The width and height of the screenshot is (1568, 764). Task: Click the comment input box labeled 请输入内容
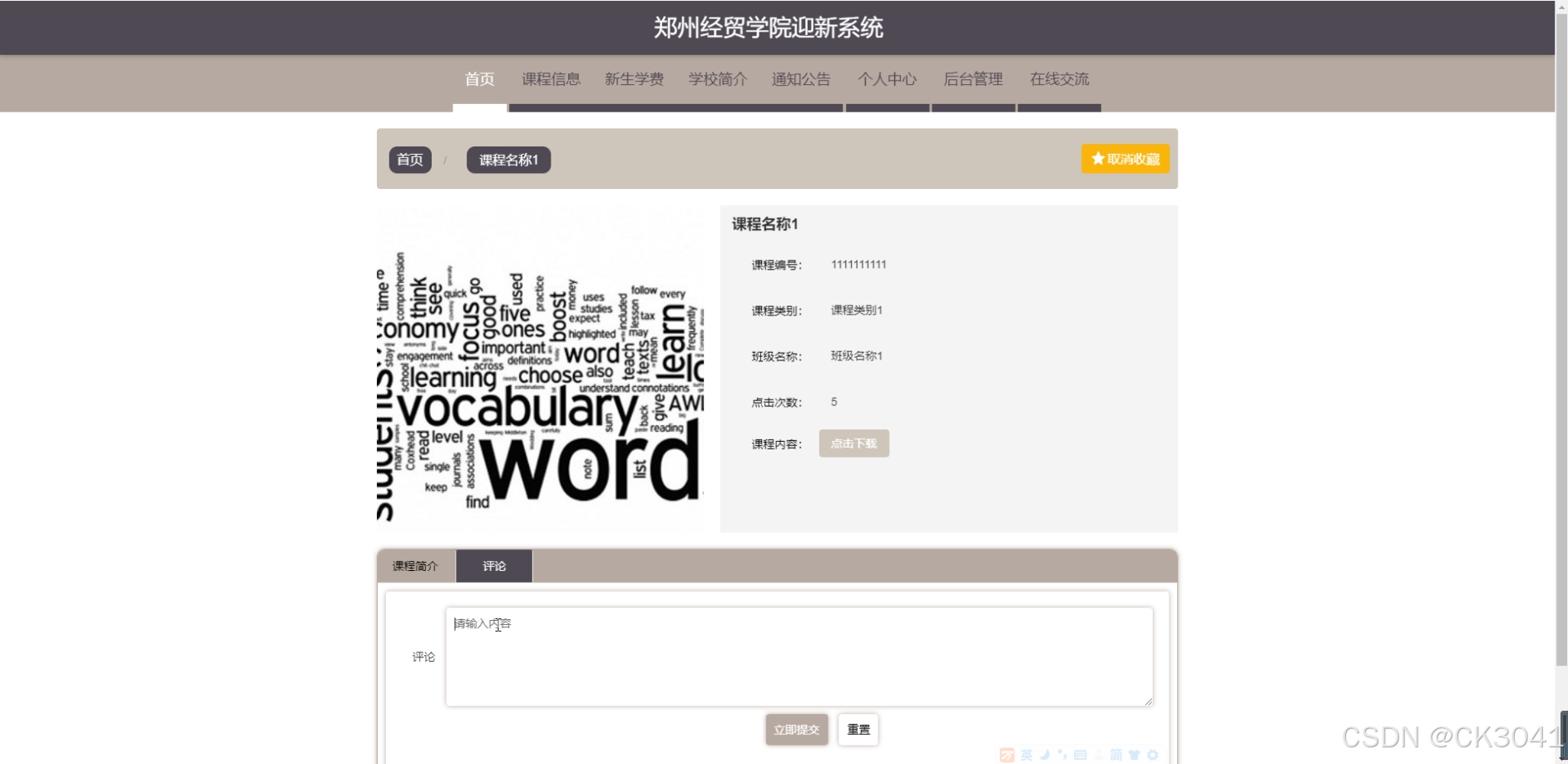(798, 657)
